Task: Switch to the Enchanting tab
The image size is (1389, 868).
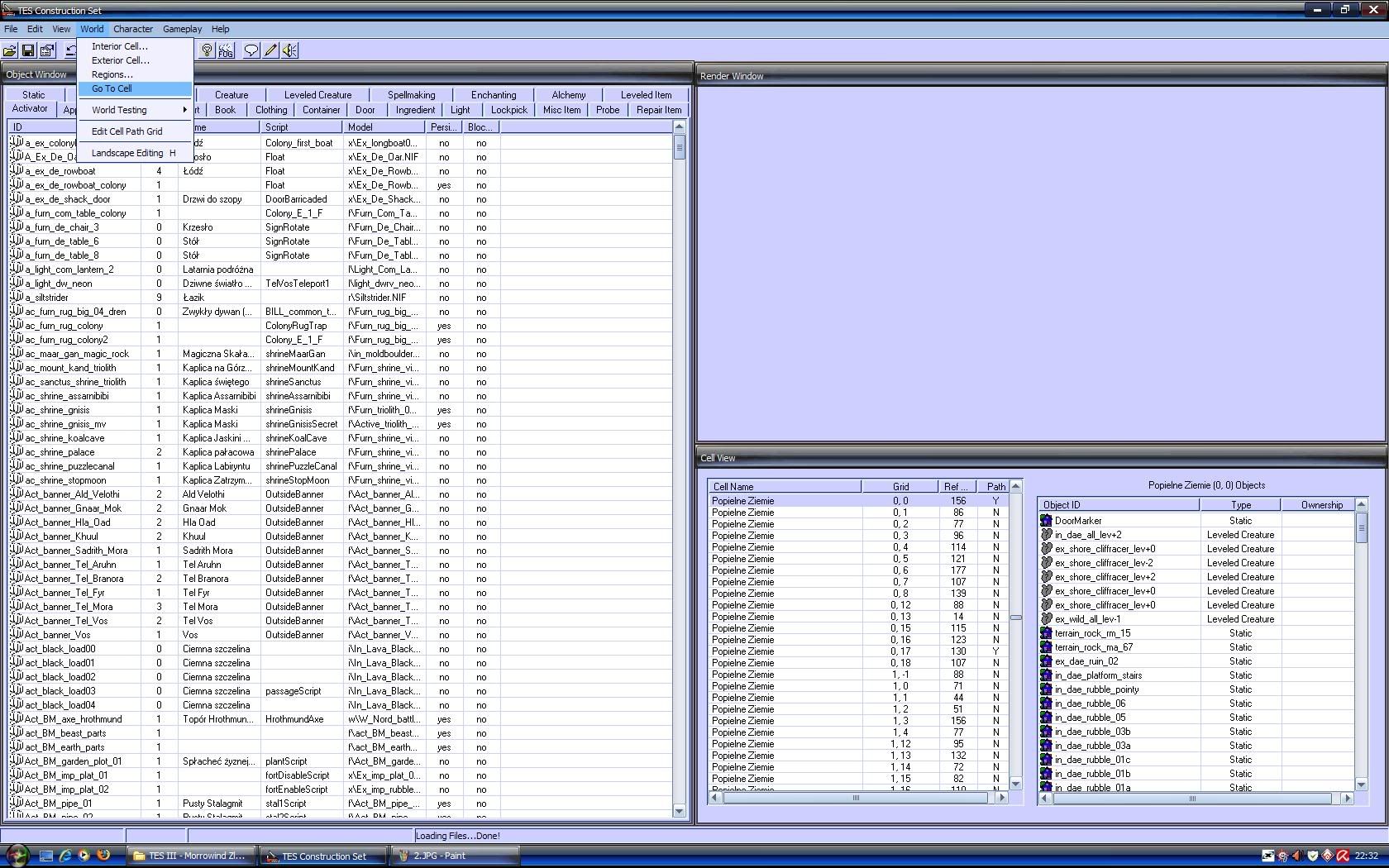Action: pyautogui.click(x=494, y=95)
